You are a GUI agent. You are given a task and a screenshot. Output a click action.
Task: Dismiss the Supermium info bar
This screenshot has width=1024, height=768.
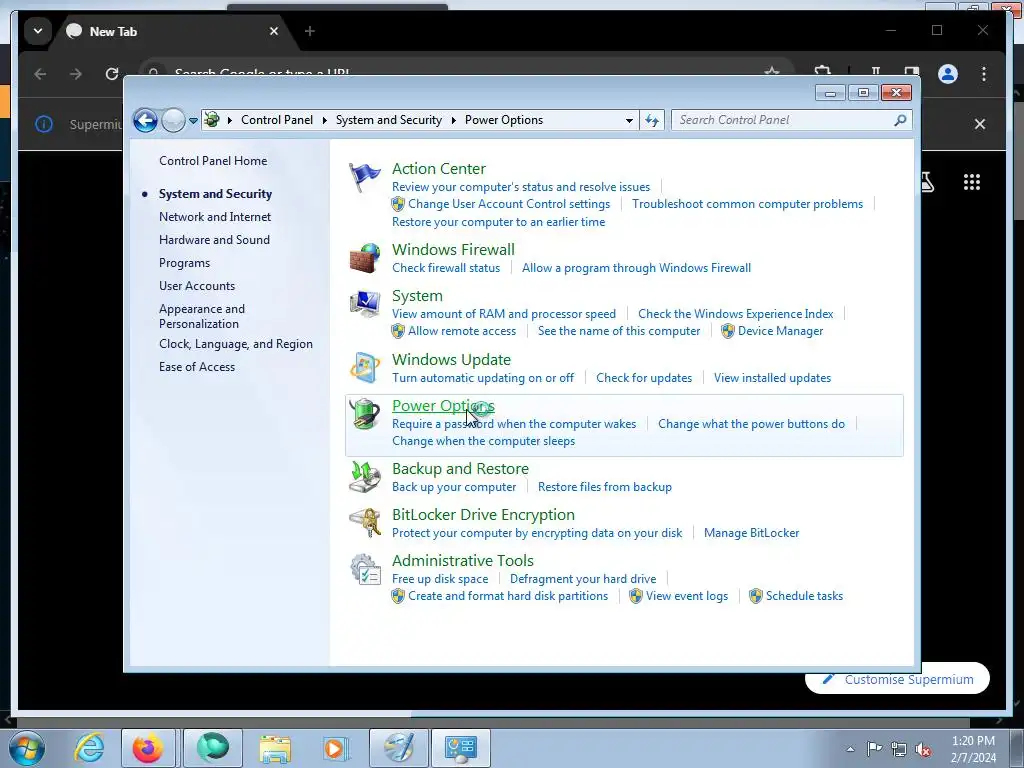[980, 124]
